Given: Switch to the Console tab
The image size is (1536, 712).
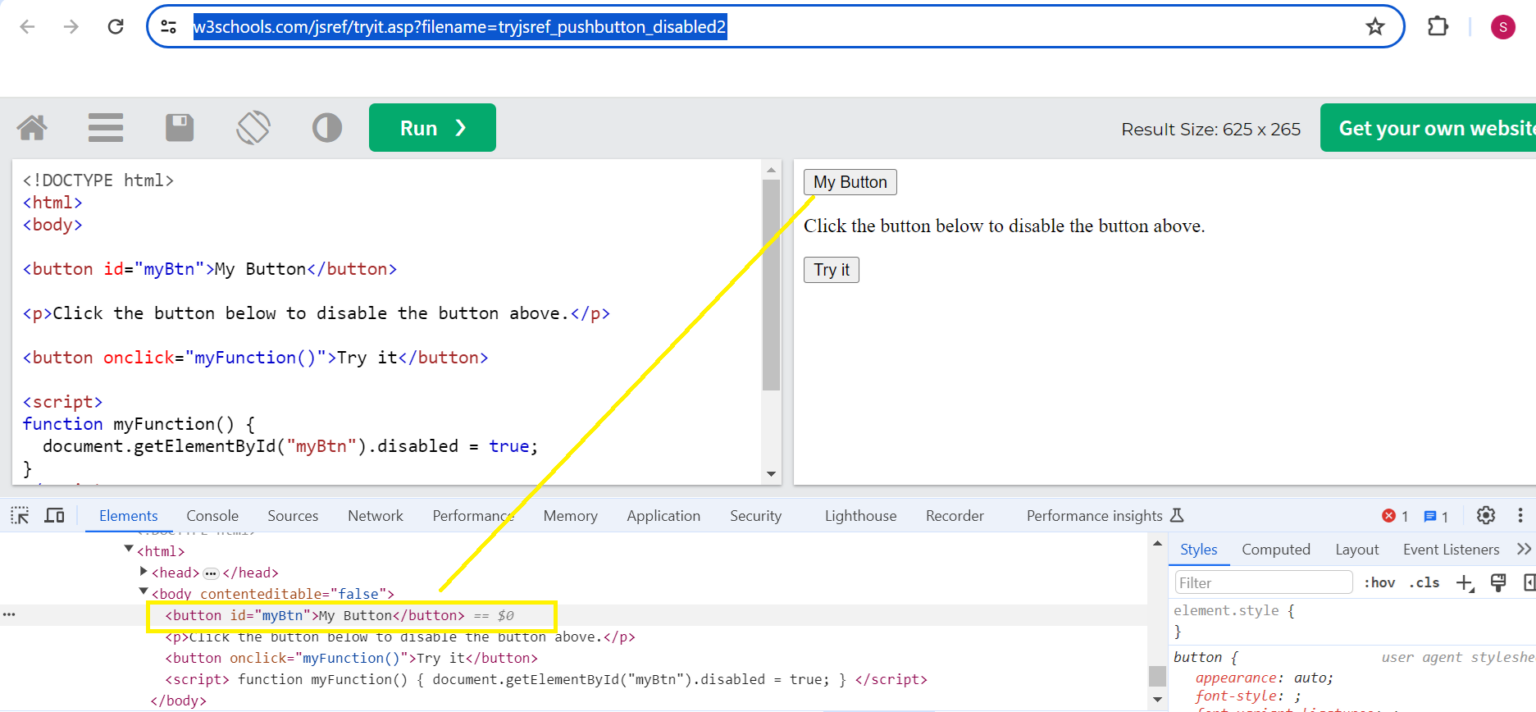Looking at the screenshot, I should pos(212,516).
